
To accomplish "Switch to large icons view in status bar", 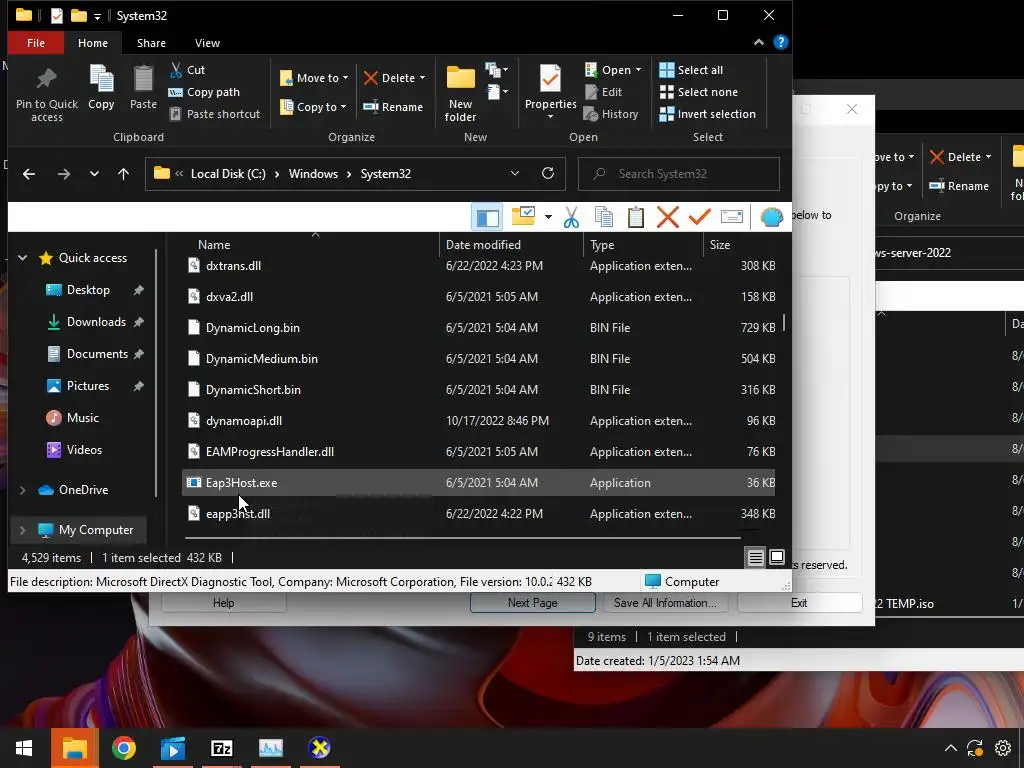I will (x=776, y=557).
